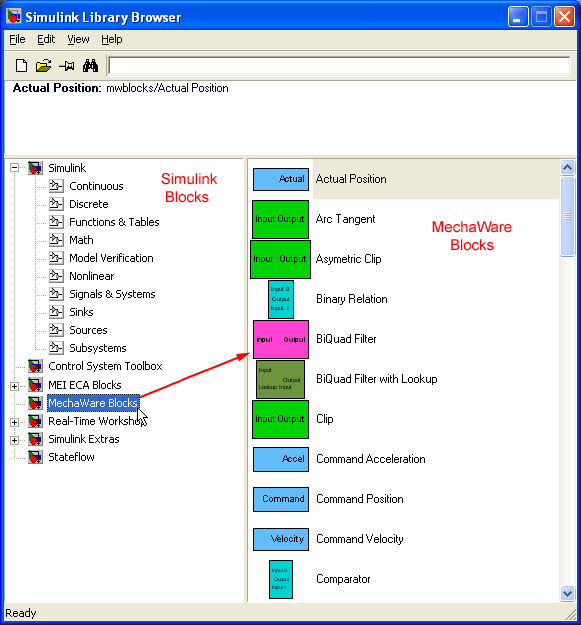Click the Subsystems library icon

point(56,348)
